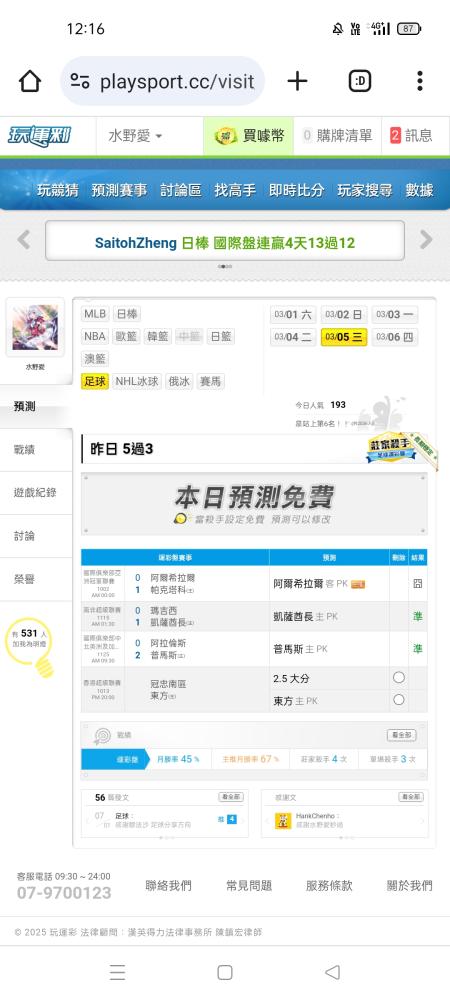Click the 買噱幣 coin icon
Viewport: 450px width, 1000px height.
tap(225, 135)
